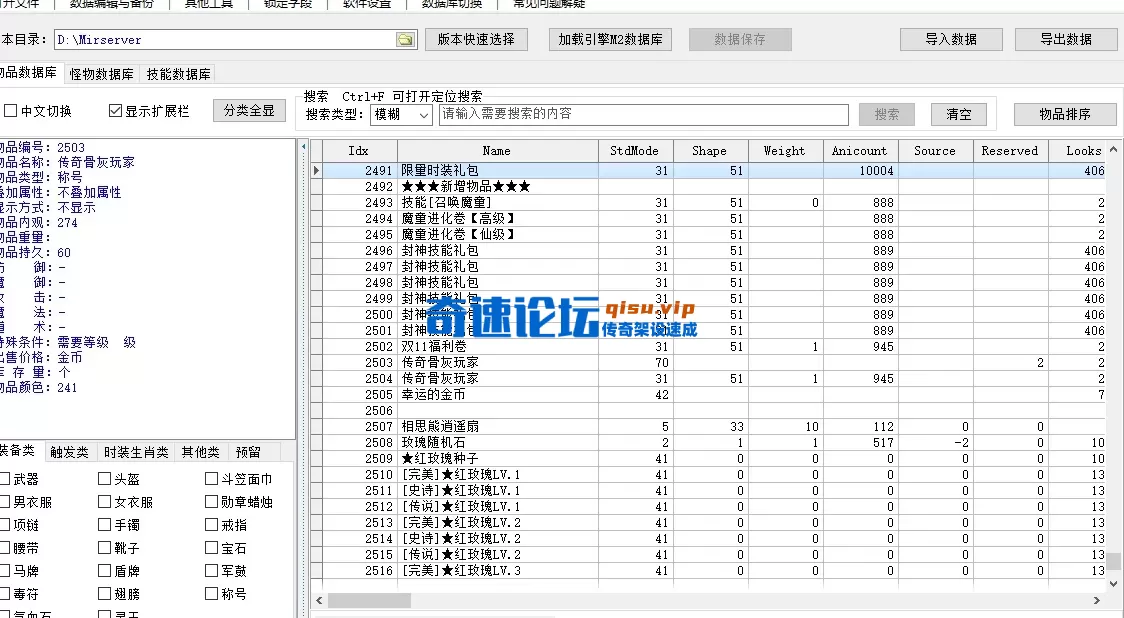Click the 搜索 search button
Viewport: 1124px width, 618px height.
click(x=886, y=114)
